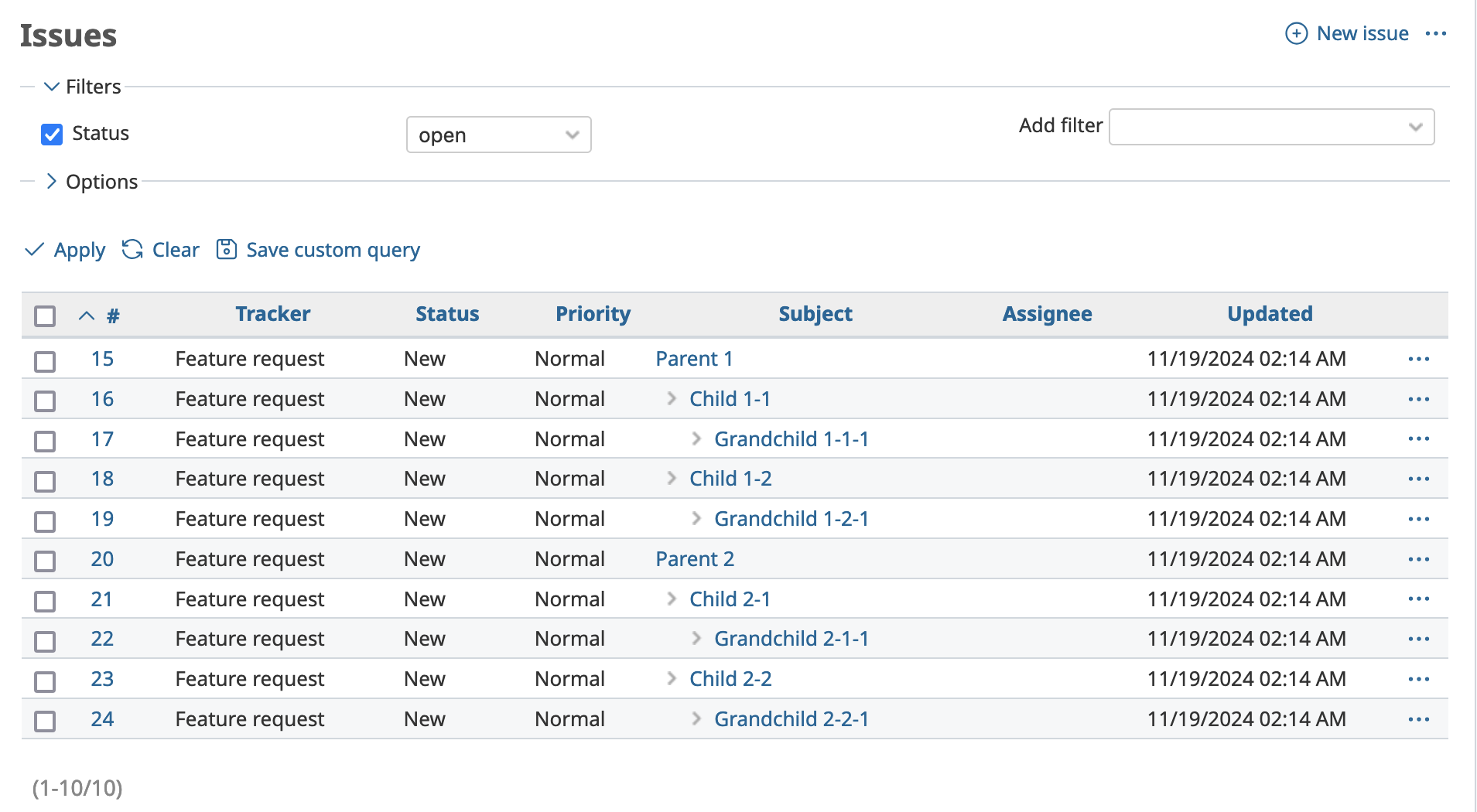
Task: Select the checkbox for issue 17
Action: pyautogui.click(x=44, y=441)
